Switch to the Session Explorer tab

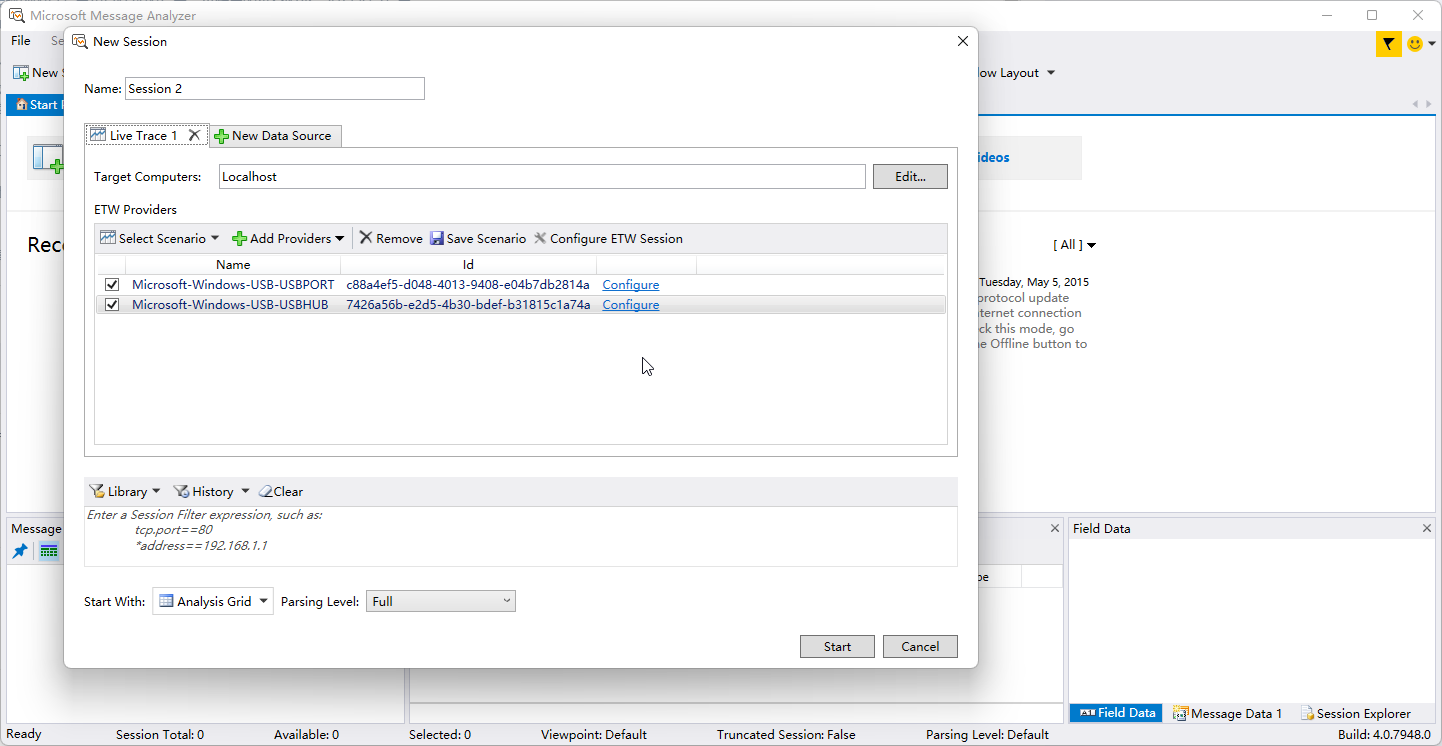(1355, 713)
